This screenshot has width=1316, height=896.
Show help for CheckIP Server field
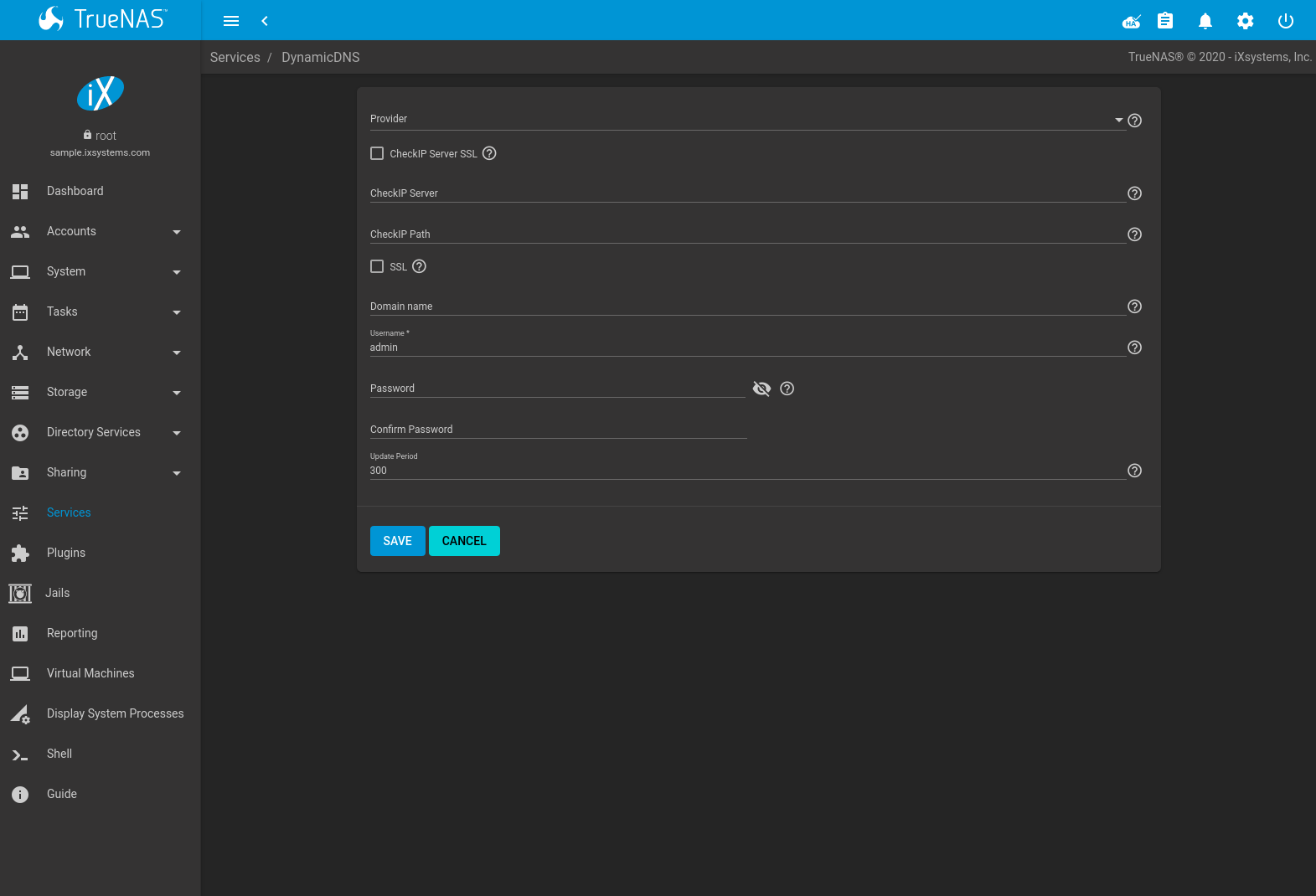coord(1135,193)
